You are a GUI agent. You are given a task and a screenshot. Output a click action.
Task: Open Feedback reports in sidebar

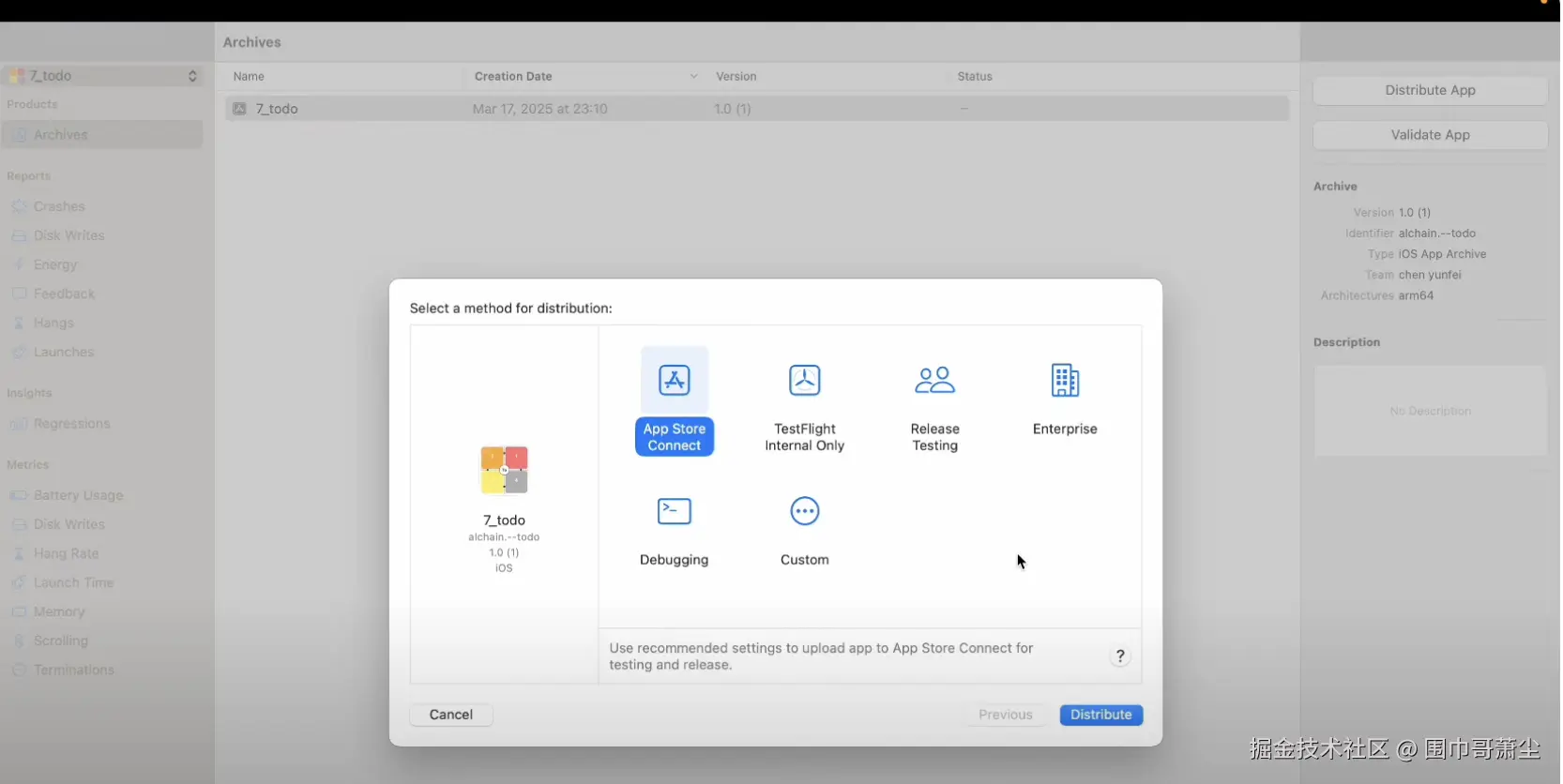pos(64,294)
